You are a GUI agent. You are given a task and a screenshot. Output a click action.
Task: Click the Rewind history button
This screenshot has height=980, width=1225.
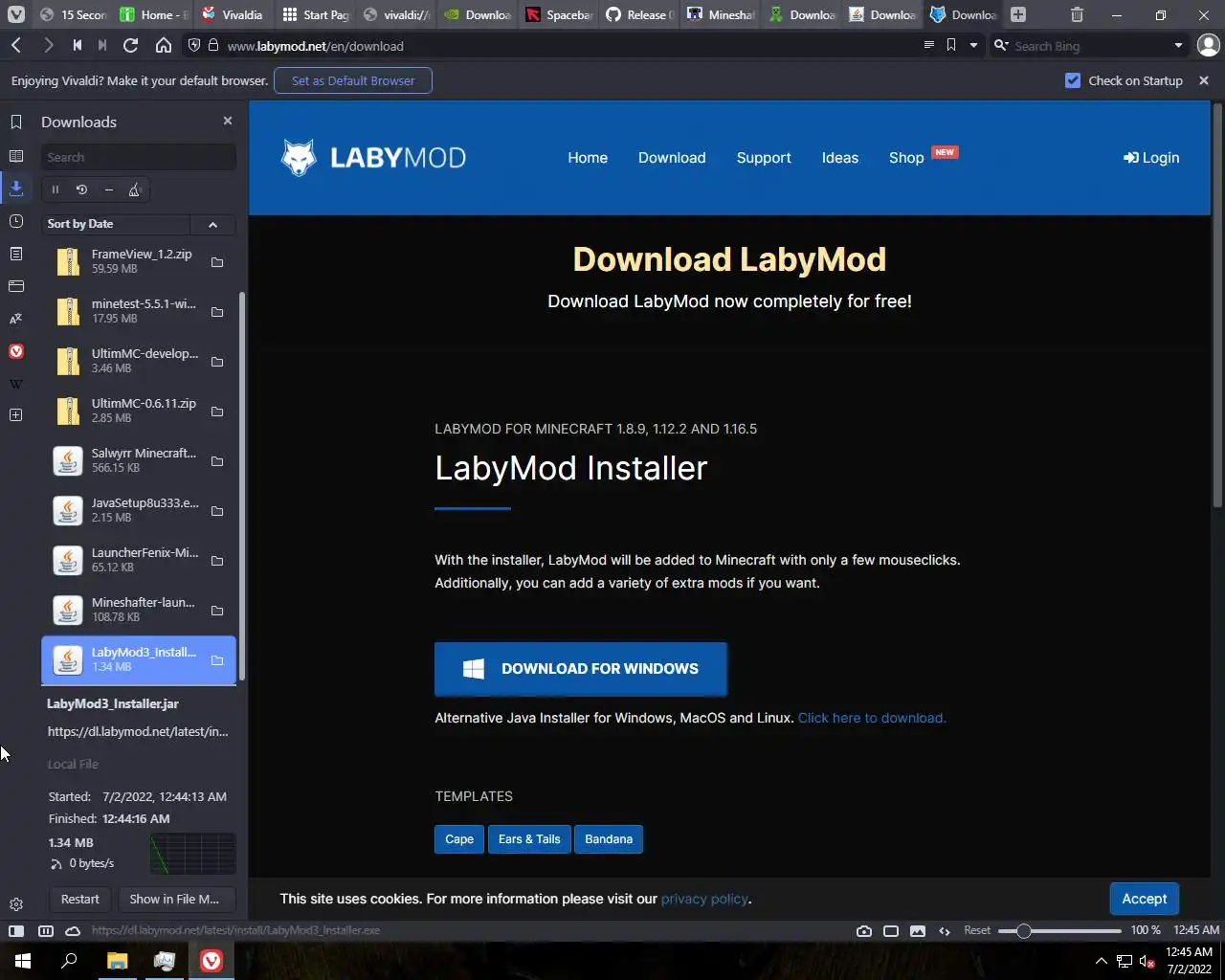tap(77, 46)
